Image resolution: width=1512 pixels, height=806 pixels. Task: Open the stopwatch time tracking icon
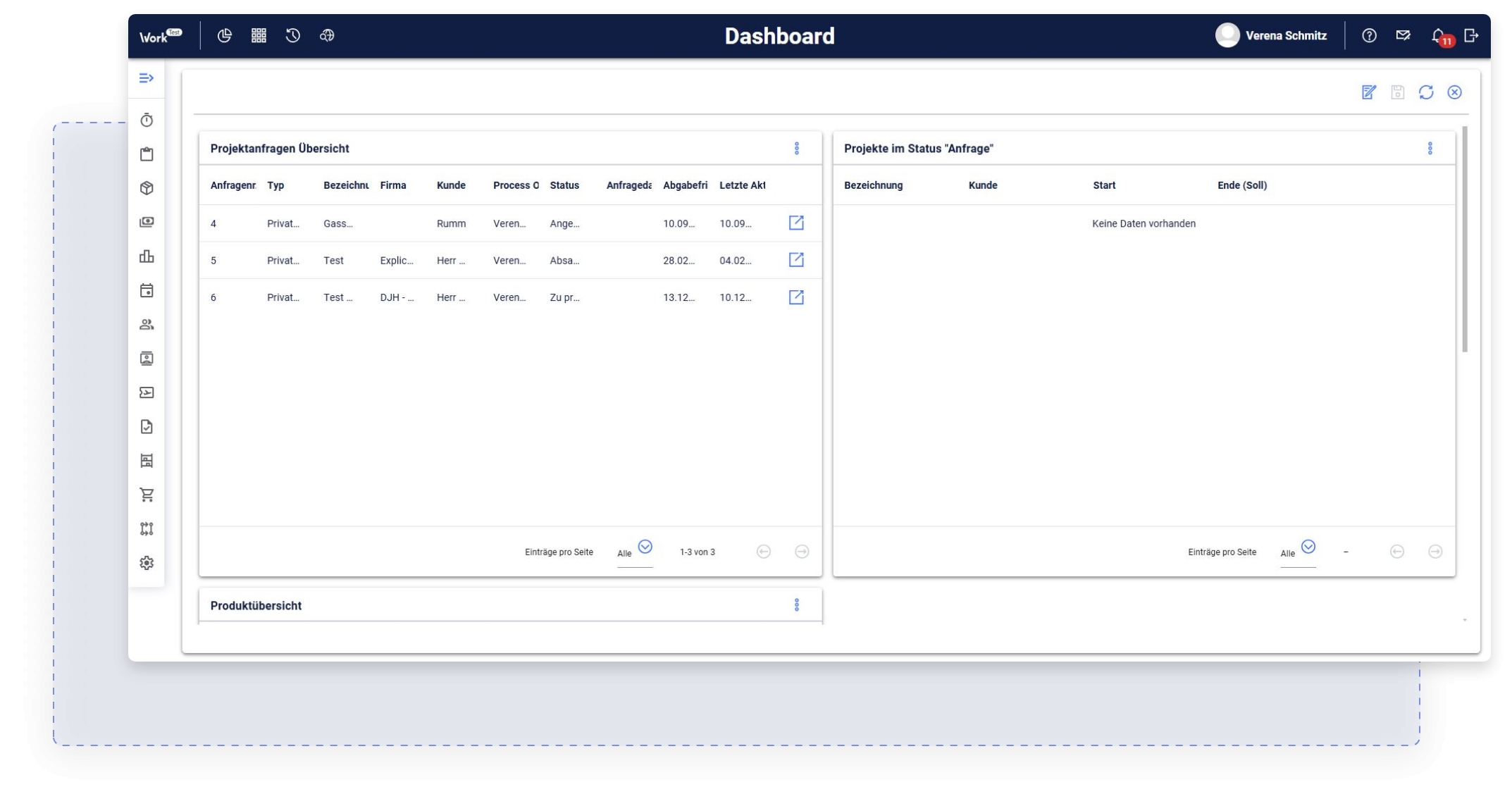pyautogui.click(x=147, y=120)
